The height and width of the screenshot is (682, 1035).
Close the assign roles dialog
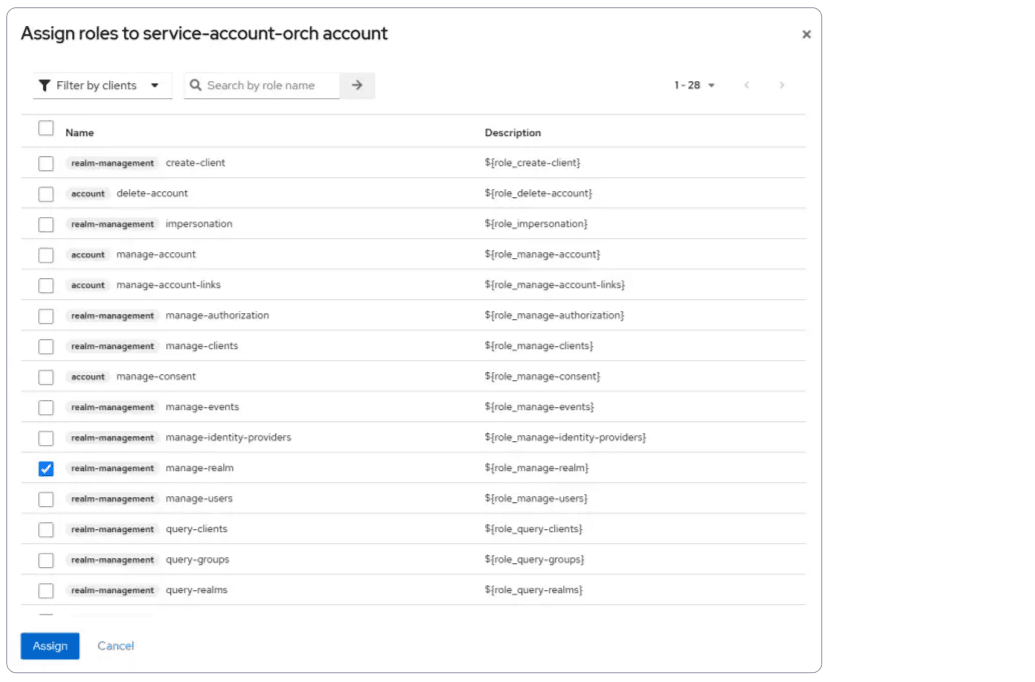pos(806,35)
